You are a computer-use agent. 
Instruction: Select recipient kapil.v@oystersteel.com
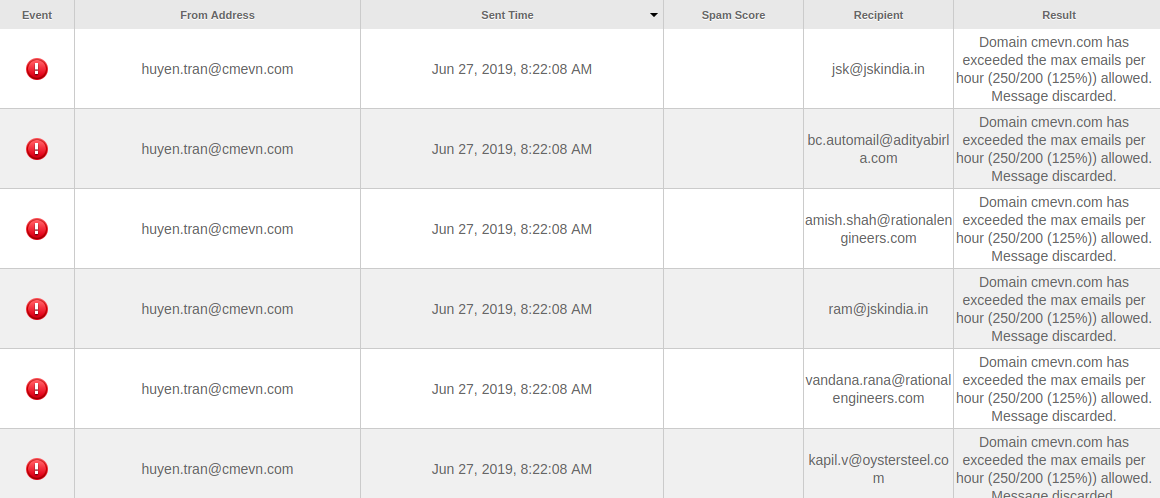pos(878,468)
